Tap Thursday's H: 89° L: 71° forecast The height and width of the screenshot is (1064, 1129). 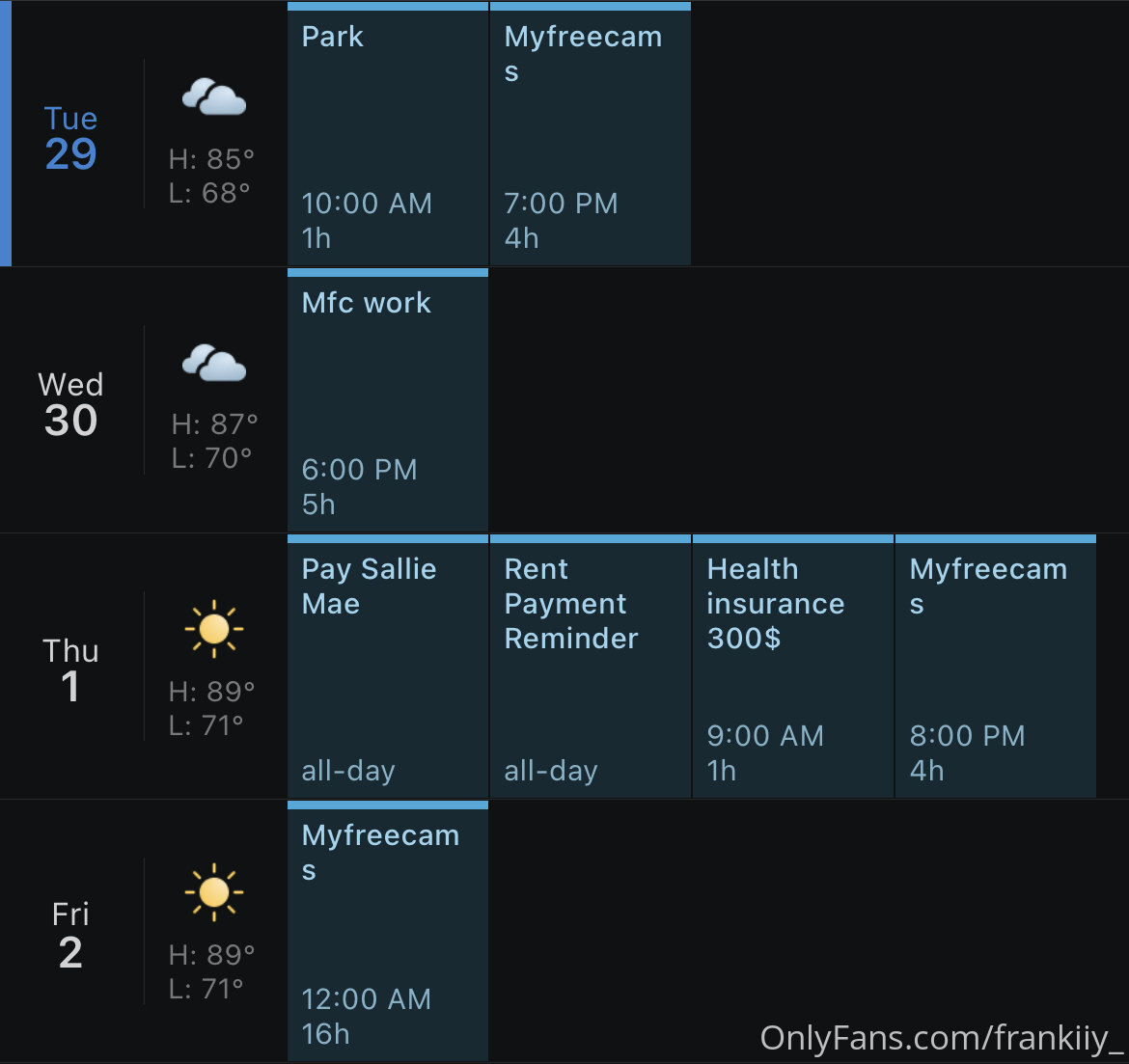point(211,708)
